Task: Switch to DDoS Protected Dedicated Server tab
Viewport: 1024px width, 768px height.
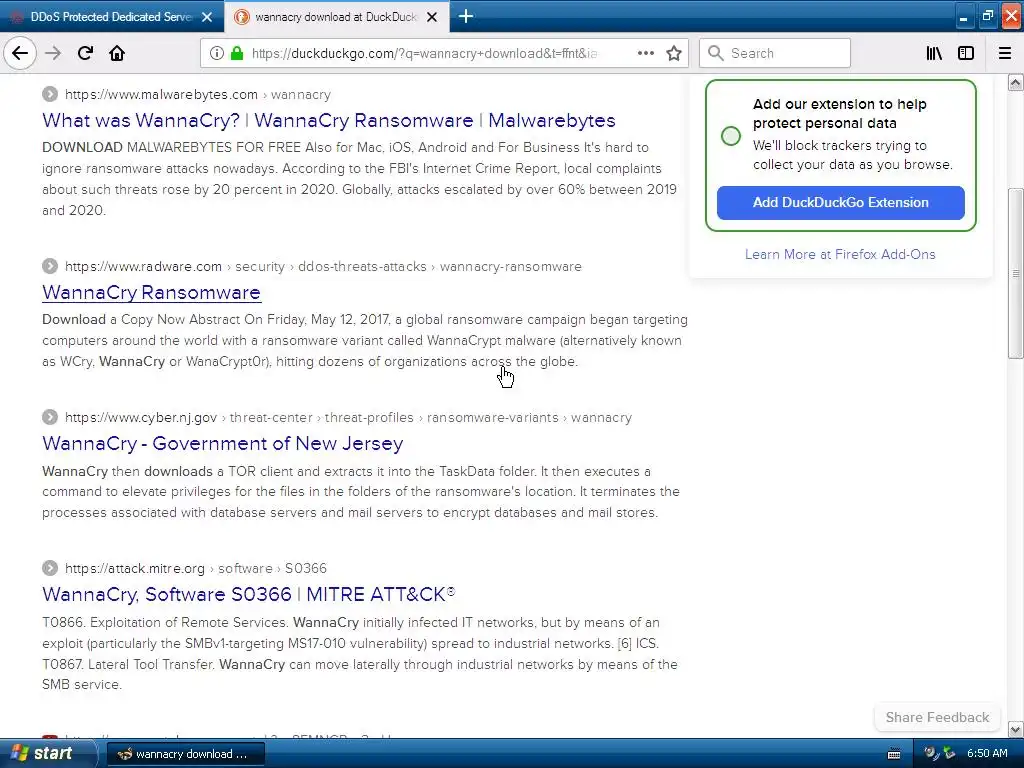Action: click(112, 17)
